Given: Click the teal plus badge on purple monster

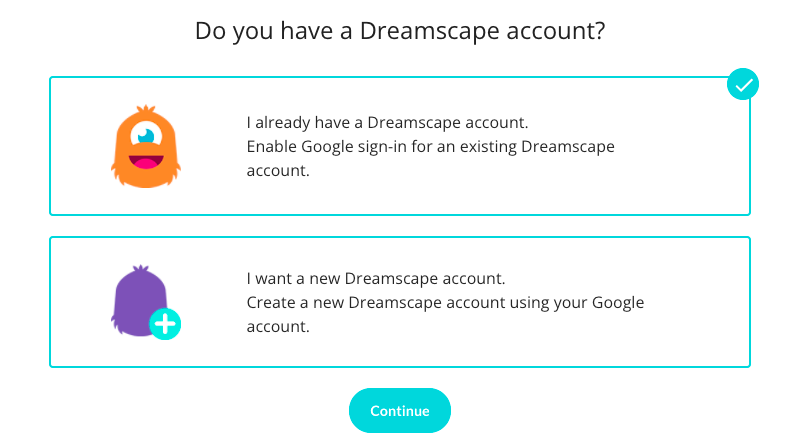Looking at the screenshot, I should coord(165,324).
